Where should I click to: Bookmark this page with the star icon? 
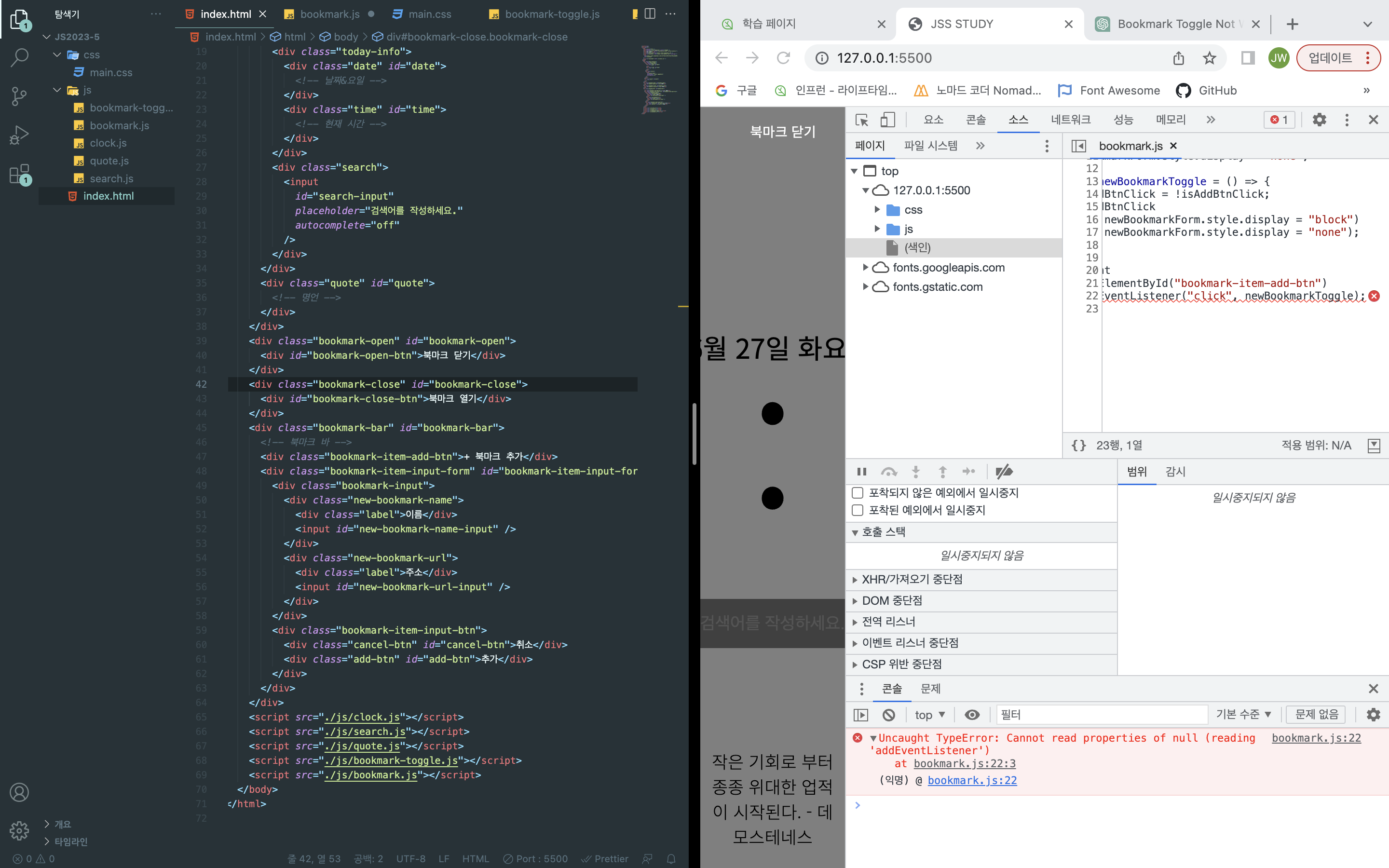[x=1210, y=58]
